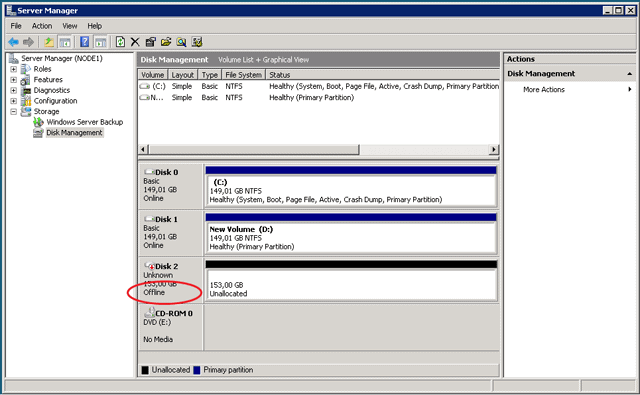The image size is (640, 395).
Task: Toggle Show/Hide Console Tree toolbar icon
Action: 64,42
